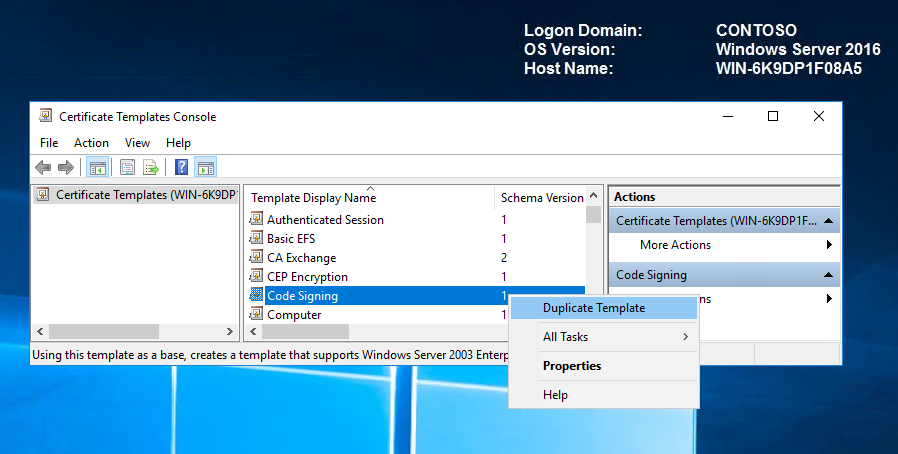The image size is (898, 454).
Task: Open the Action menu
Action: (x=91, y=143)
